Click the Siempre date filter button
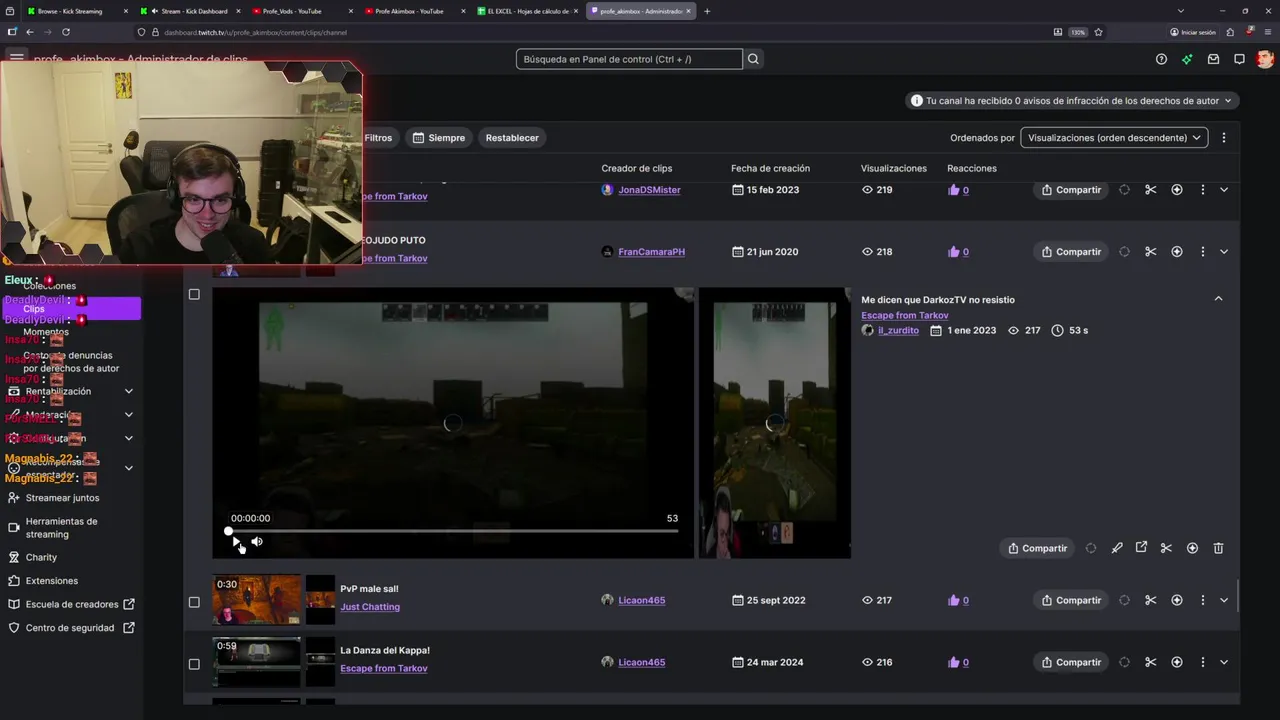Image resolution: width=1280 pixels, height=720 pixels. click(x=439, y=138)
